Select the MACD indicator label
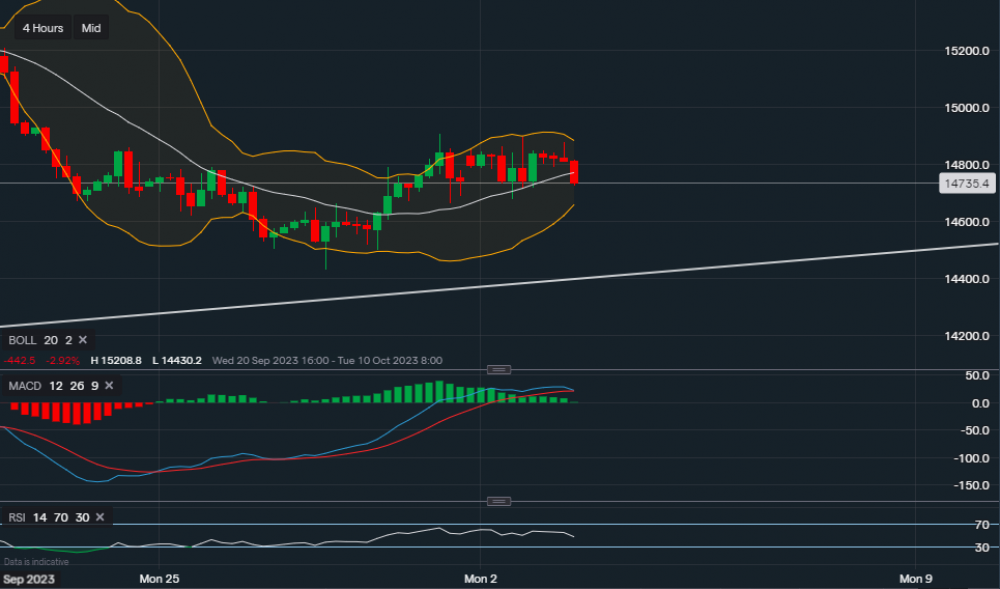Image resolution: width=1000 pixels, height=589 pixels. [24, 385]
